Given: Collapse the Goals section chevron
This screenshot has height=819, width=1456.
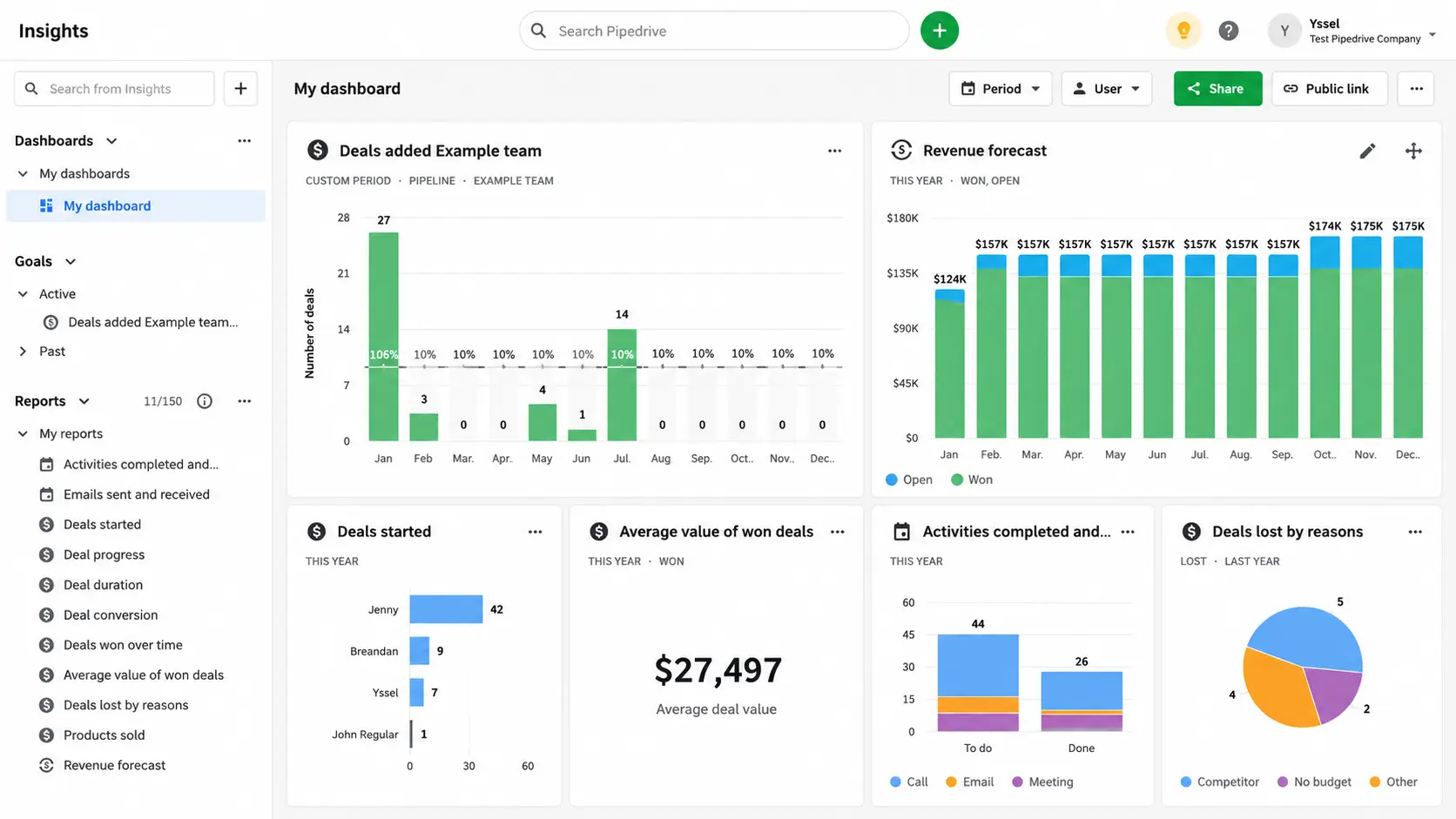Looking at the screenshot, I should point(71,262).
